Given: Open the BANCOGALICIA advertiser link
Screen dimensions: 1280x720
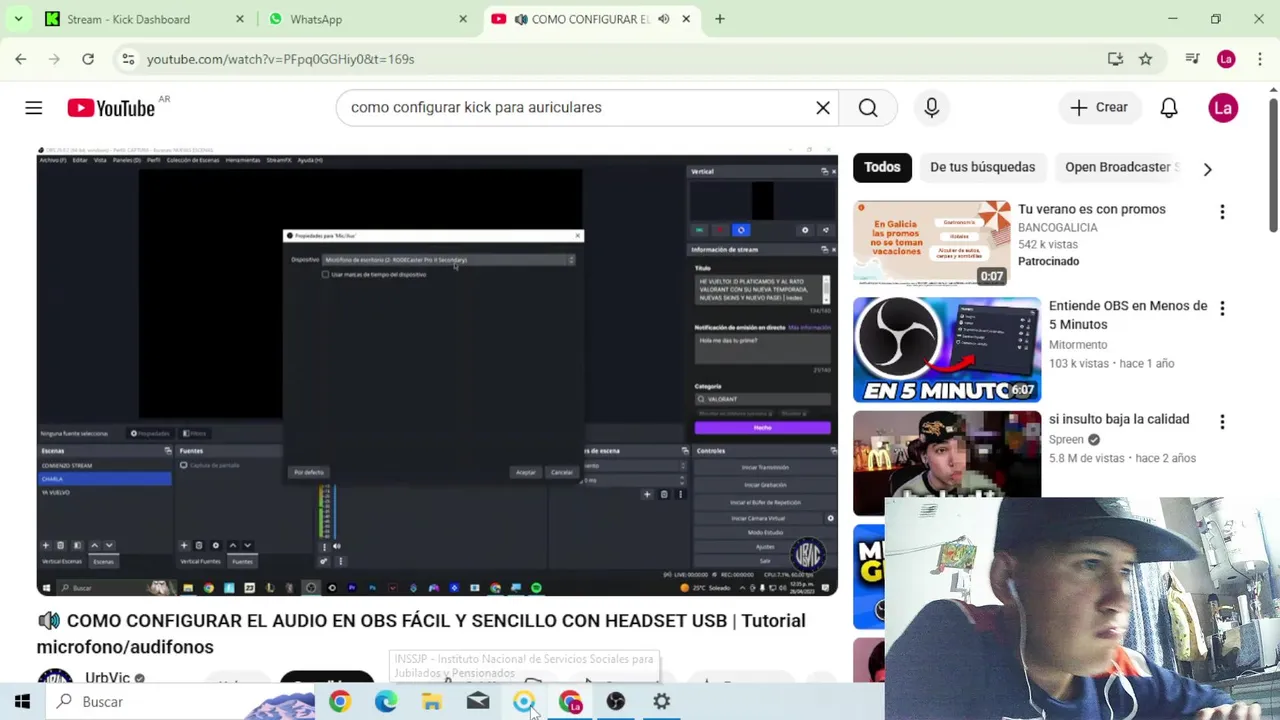Looking at the screenshot, I should pyautogui.click(x=1058, y=228).
